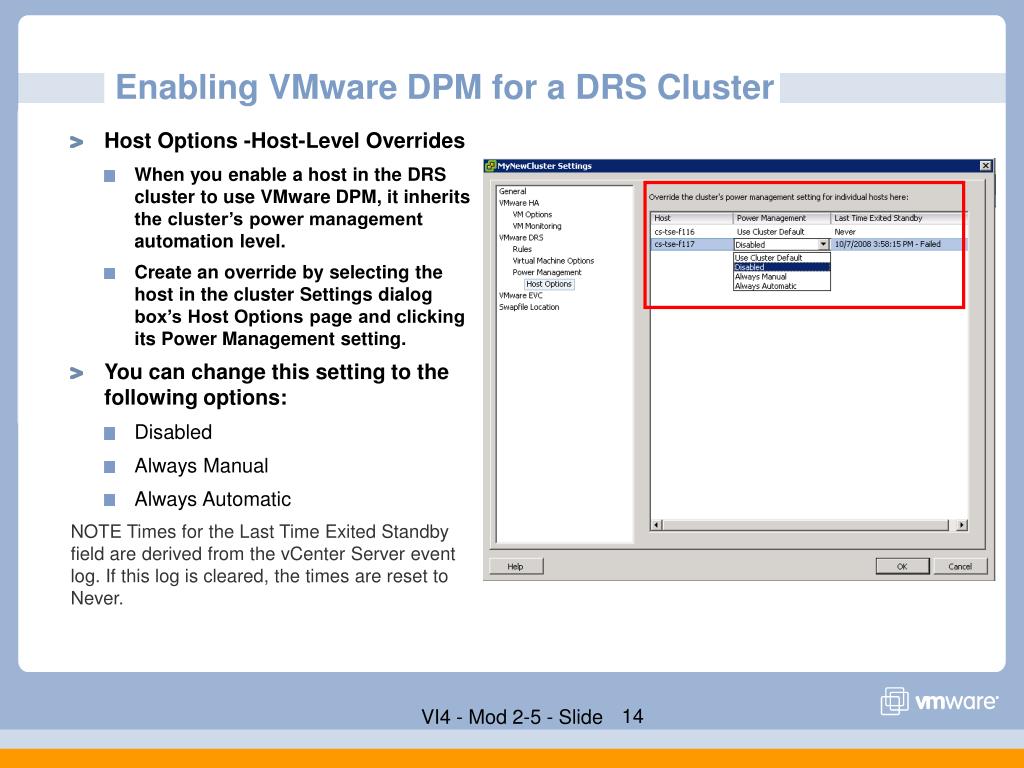Click horizontal scrollbar right arrow

(962, 525)
